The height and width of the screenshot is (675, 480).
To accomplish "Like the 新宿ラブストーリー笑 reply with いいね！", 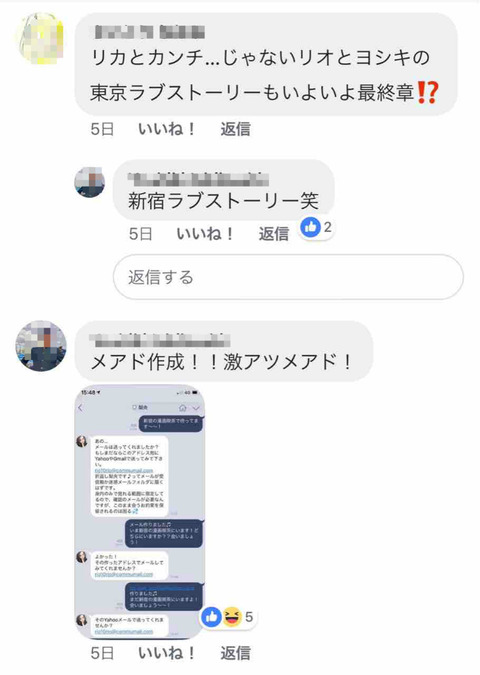I will 205,233.
